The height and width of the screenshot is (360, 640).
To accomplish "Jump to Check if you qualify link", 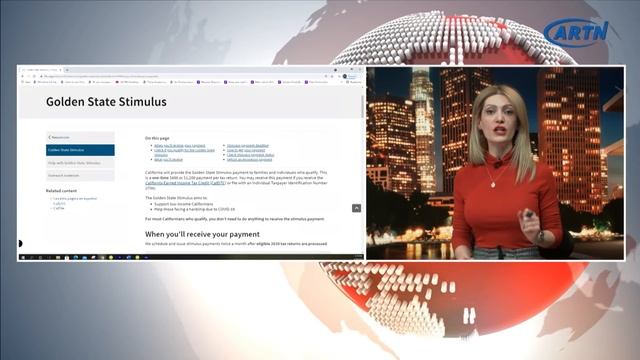I will coord(184,152).
